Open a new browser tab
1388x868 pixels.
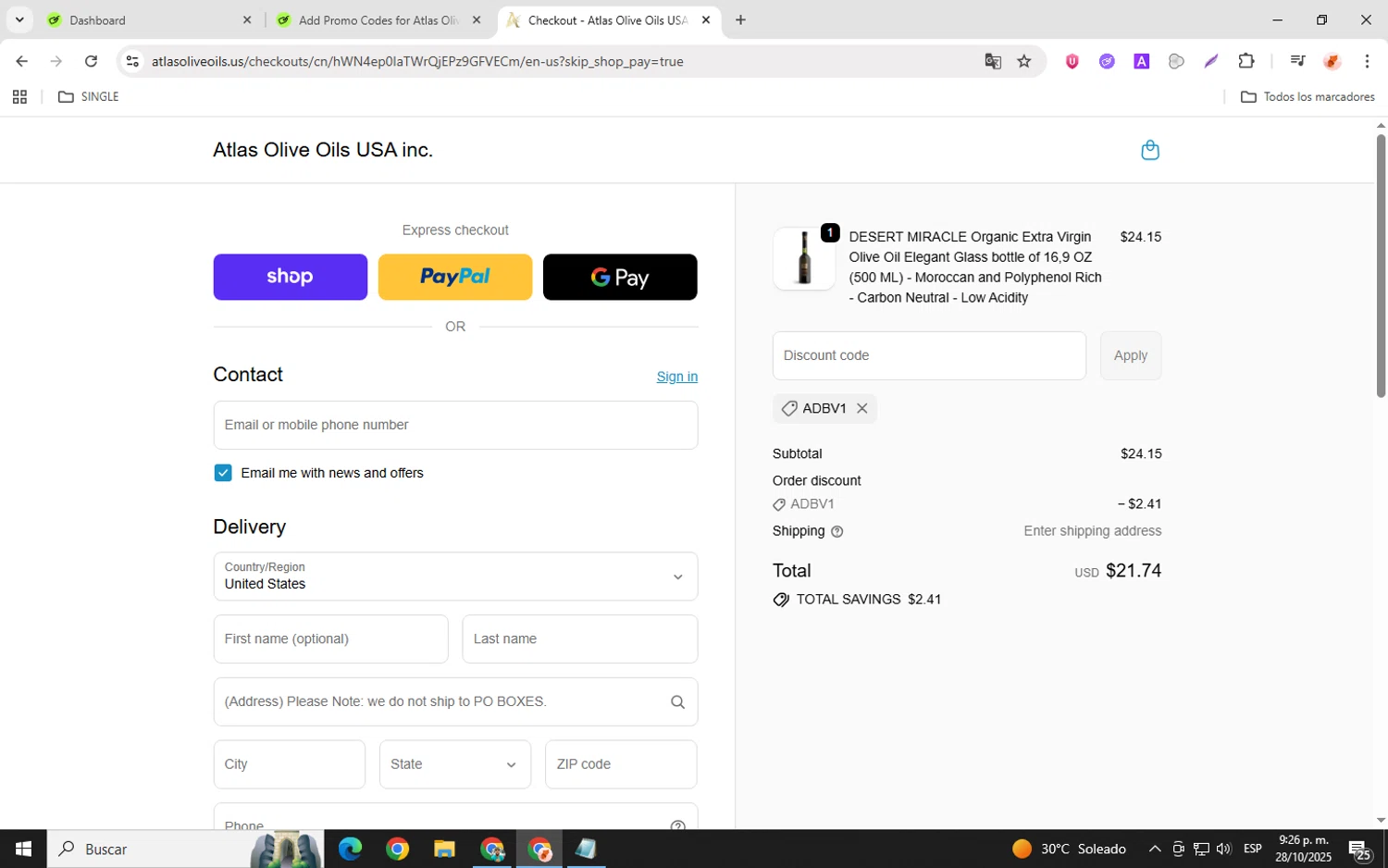(740, 19)
